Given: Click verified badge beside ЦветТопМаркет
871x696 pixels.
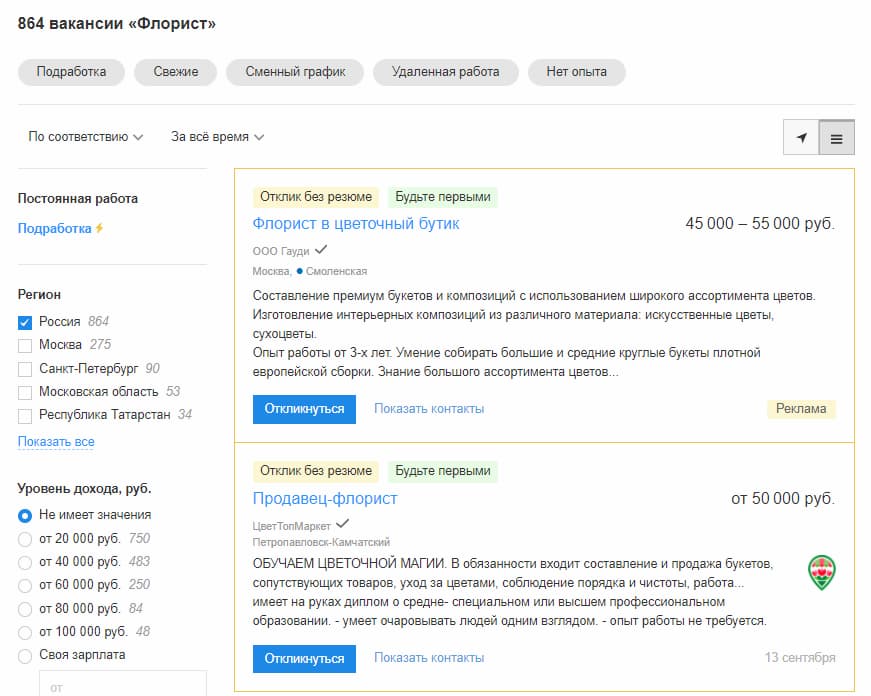Looking at the screenshot, I should coord(343,522).
